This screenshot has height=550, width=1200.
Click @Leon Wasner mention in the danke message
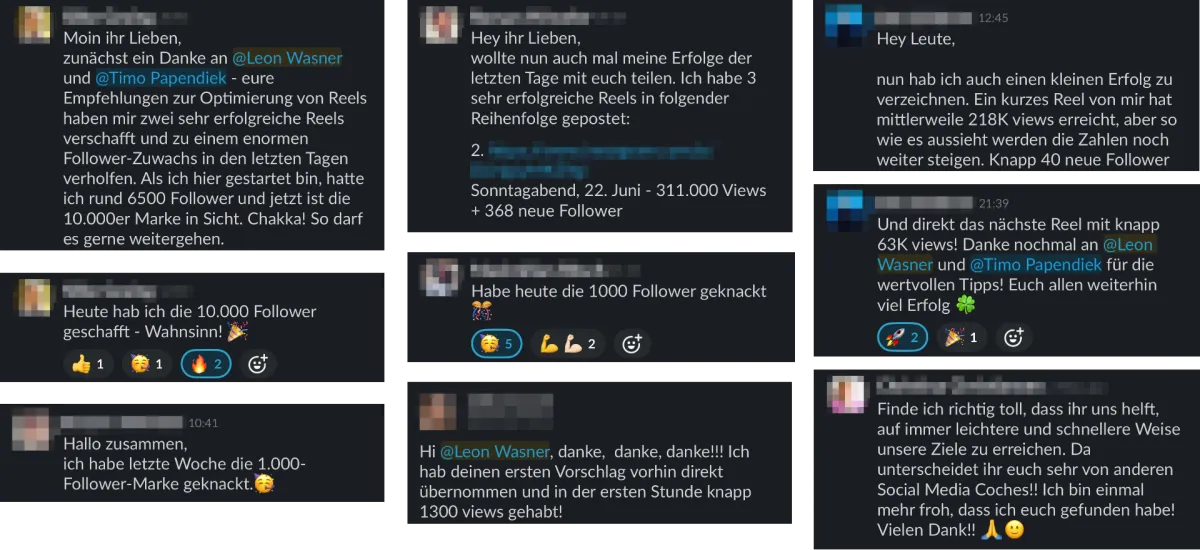[494, 451]
